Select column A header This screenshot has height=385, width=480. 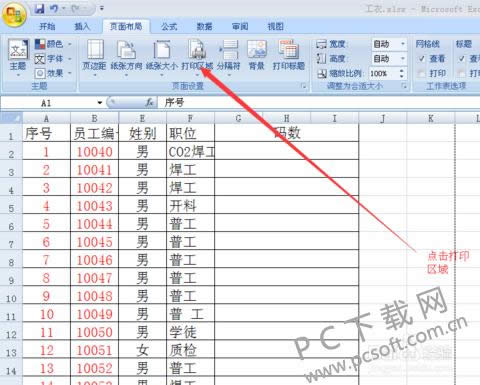click(46, 118)
